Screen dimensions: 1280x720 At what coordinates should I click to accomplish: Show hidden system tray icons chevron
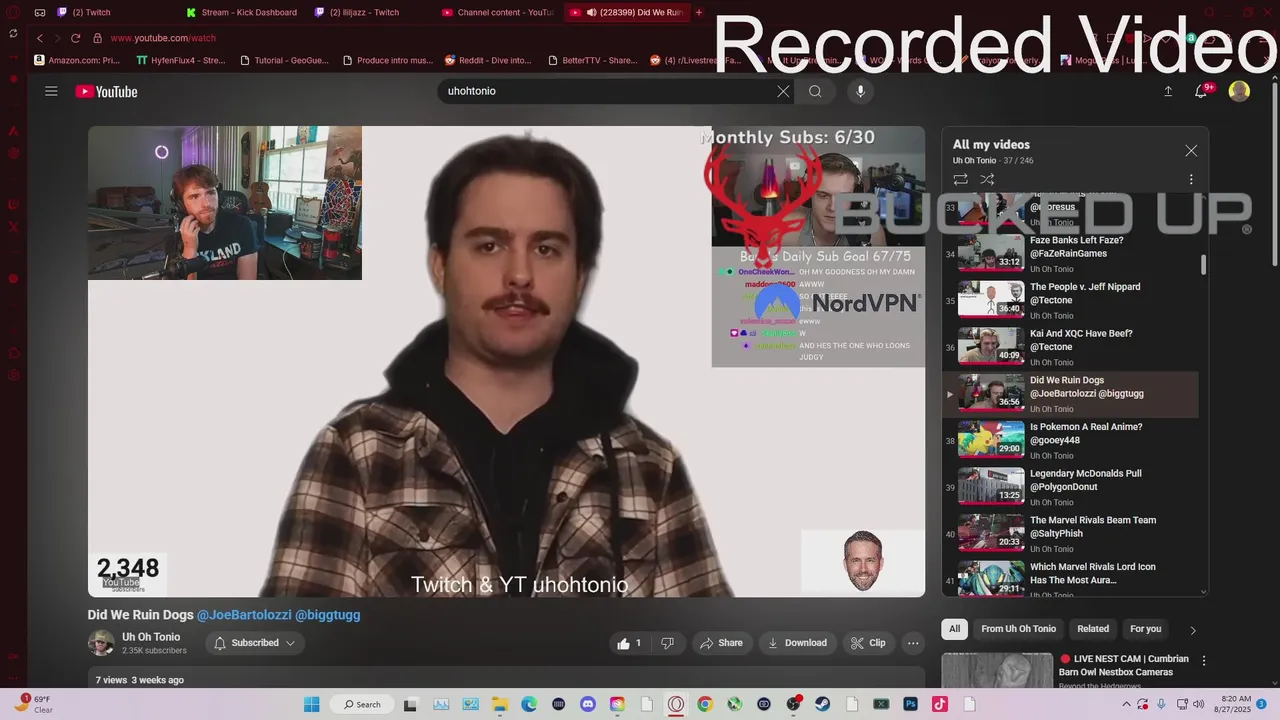point(1127,704)
